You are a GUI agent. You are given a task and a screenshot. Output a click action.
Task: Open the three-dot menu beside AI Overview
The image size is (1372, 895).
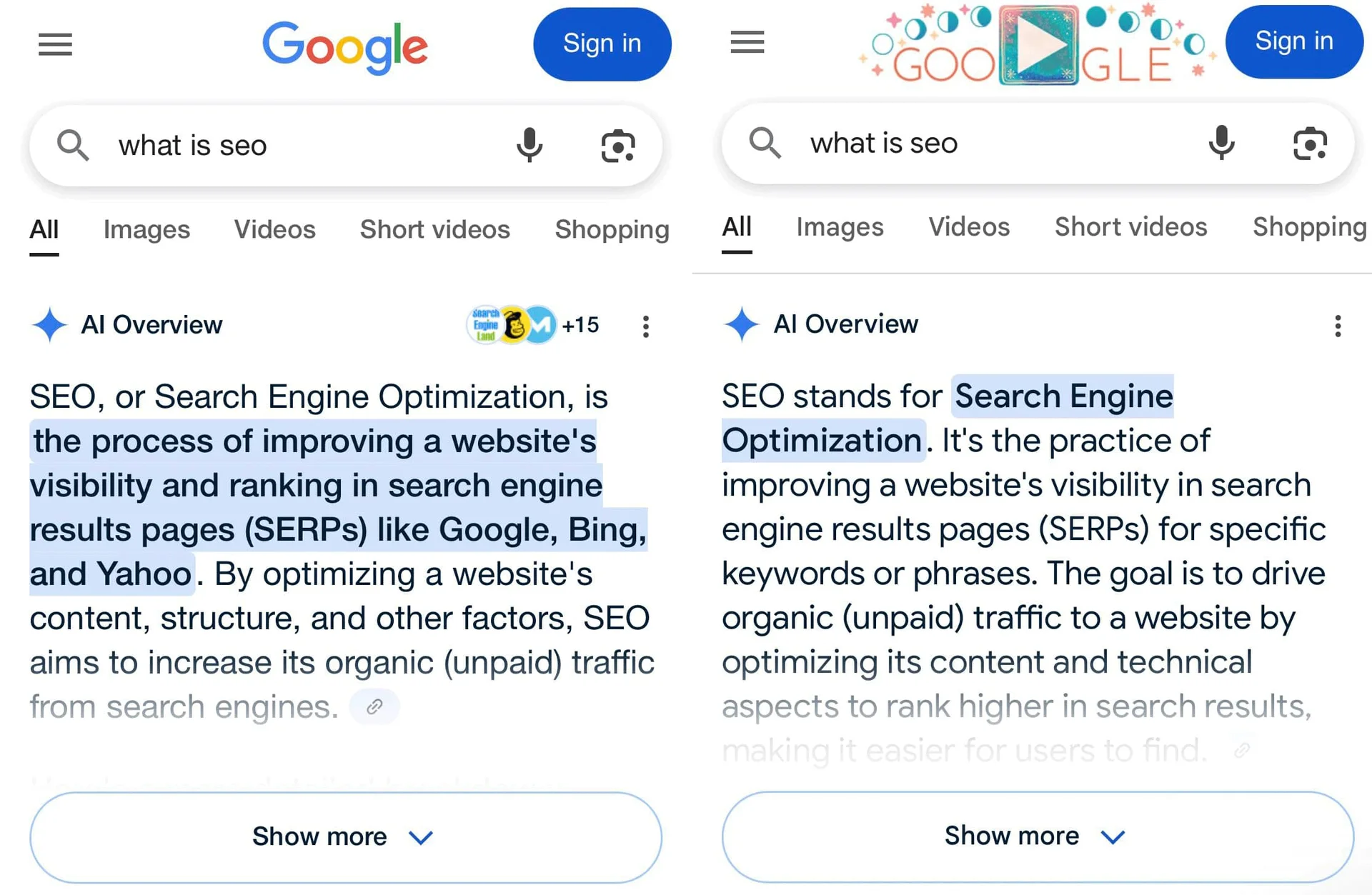pos(645,326)
